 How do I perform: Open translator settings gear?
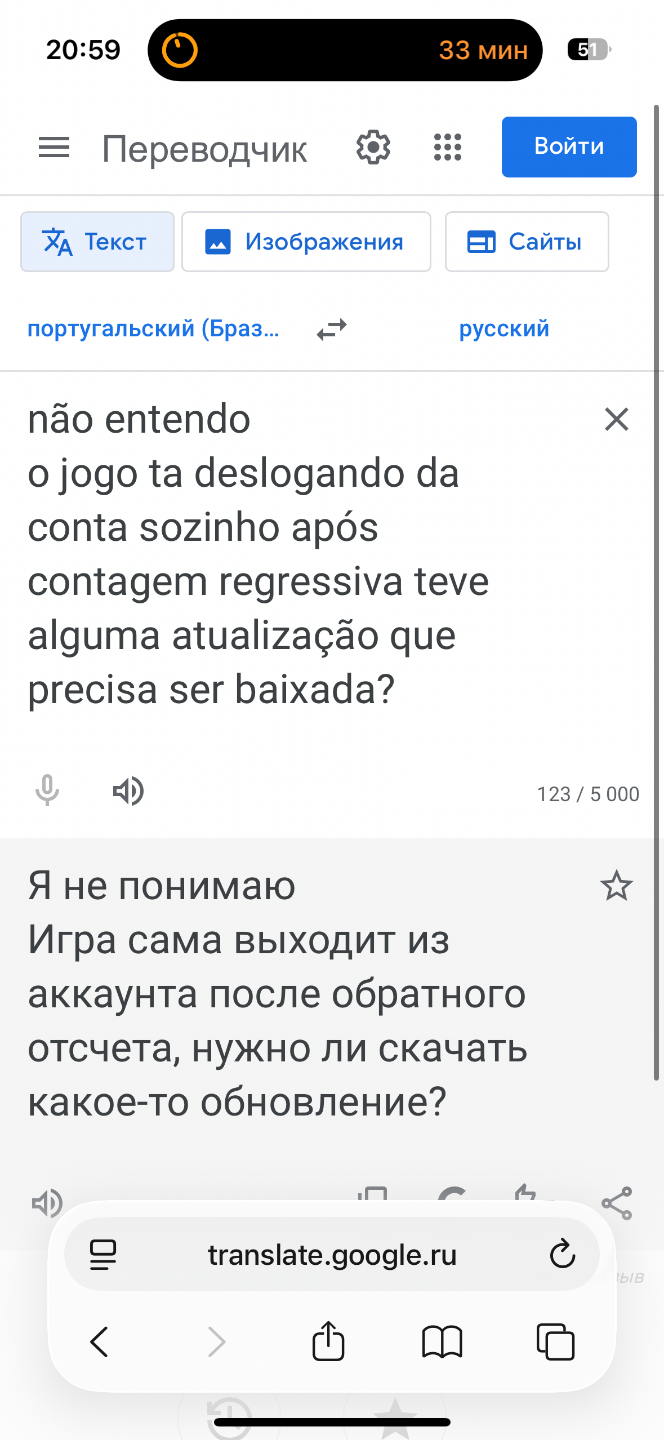[x=373, y=148]
